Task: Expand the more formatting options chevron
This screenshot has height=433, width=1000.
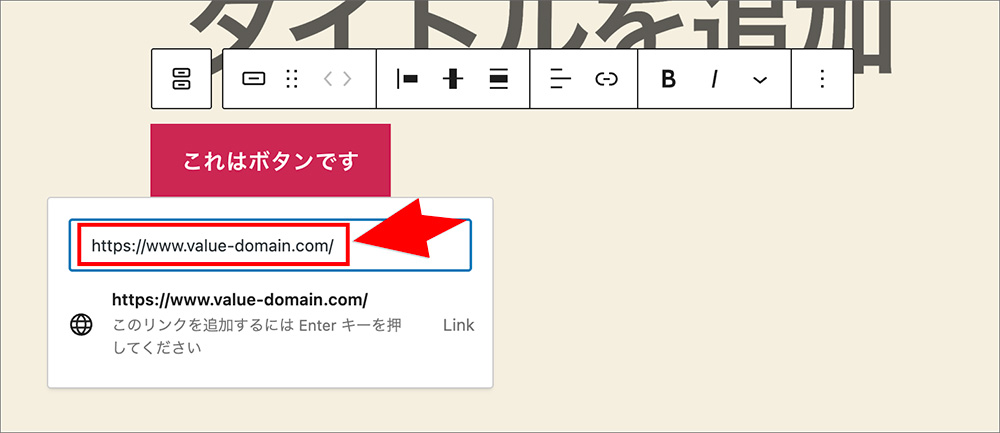Action: click(760, 79)
